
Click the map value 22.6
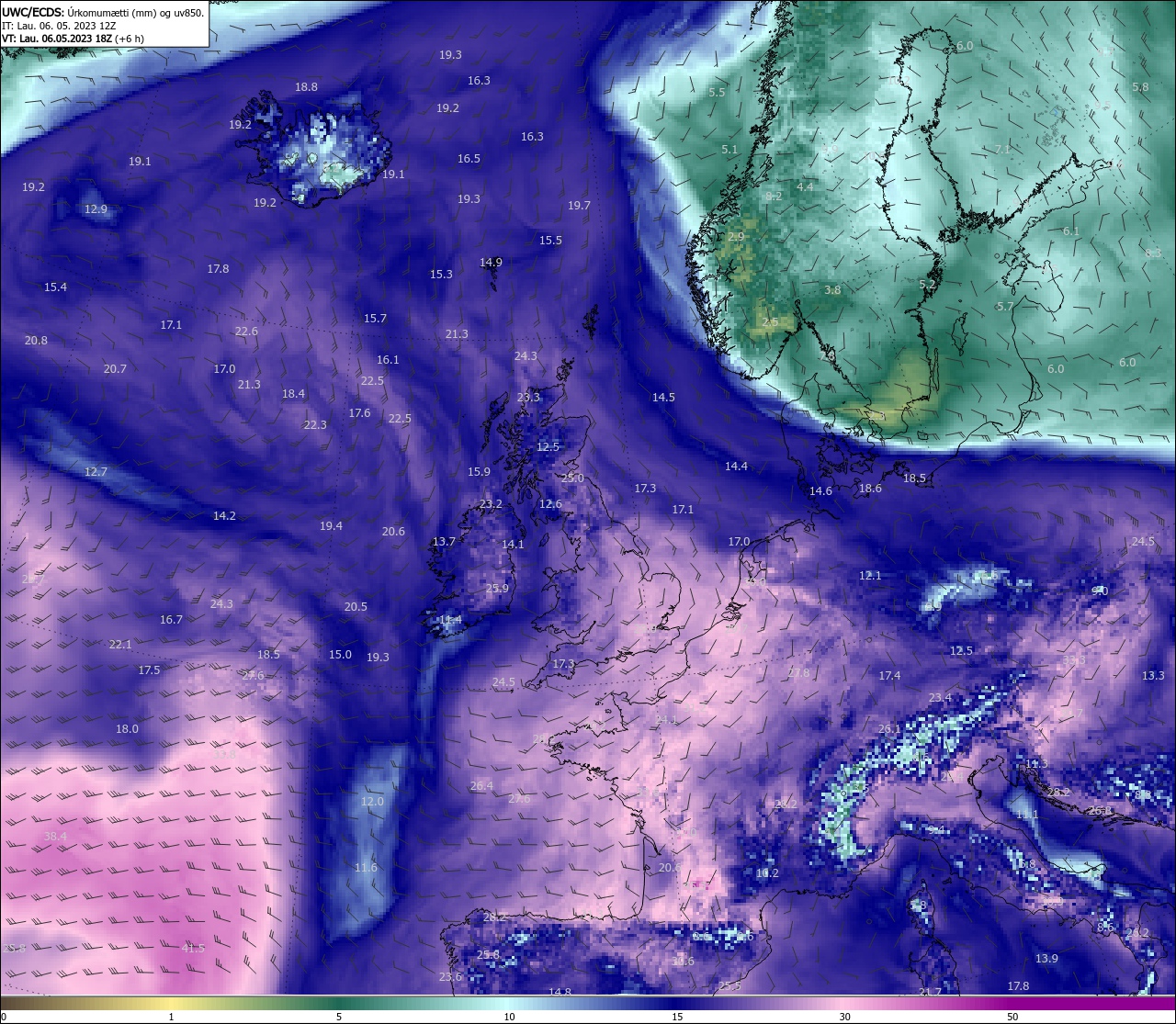[x=246, y=332]
